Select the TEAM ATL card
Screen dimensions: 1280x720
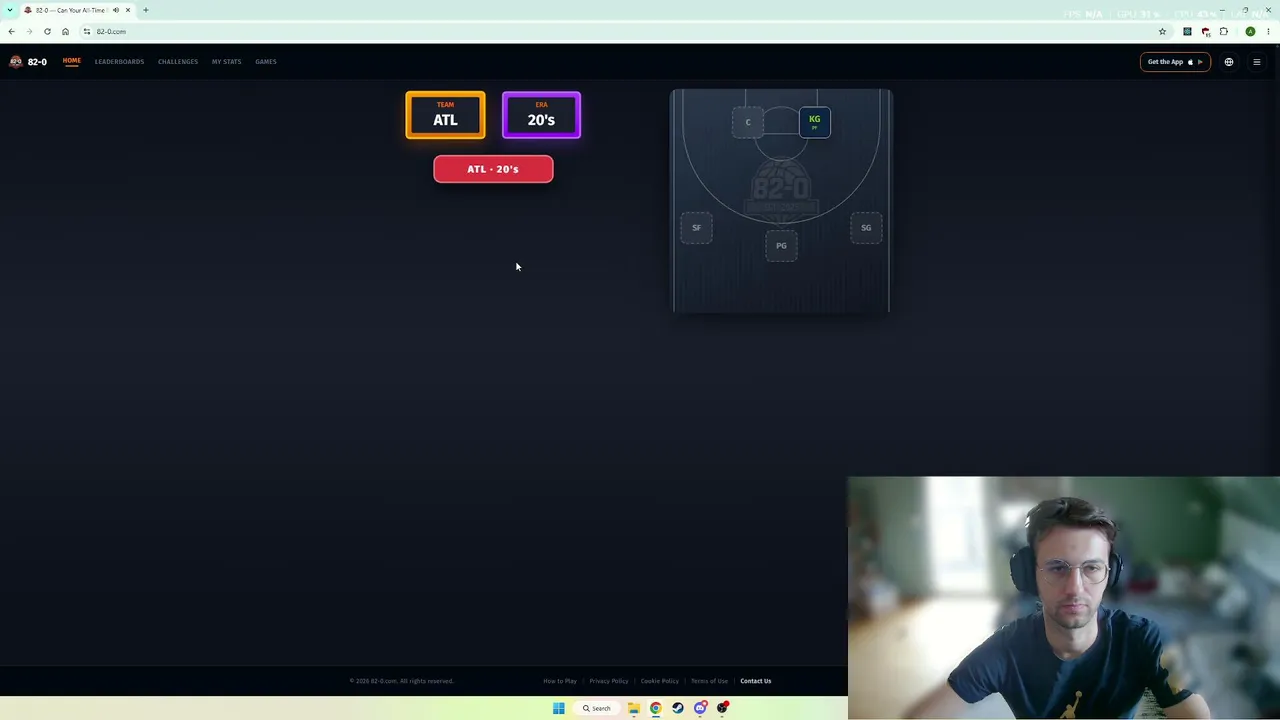coord(445,115)
